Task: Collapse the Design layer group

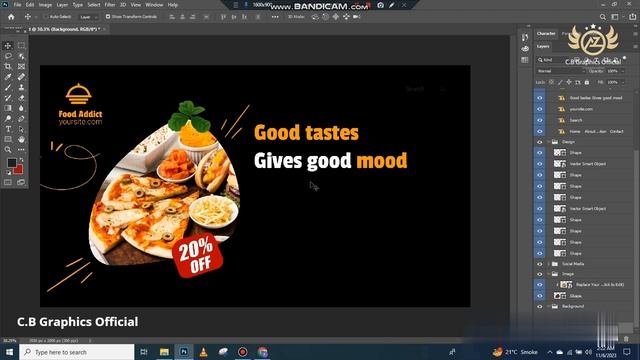Action: coord(549,142)
